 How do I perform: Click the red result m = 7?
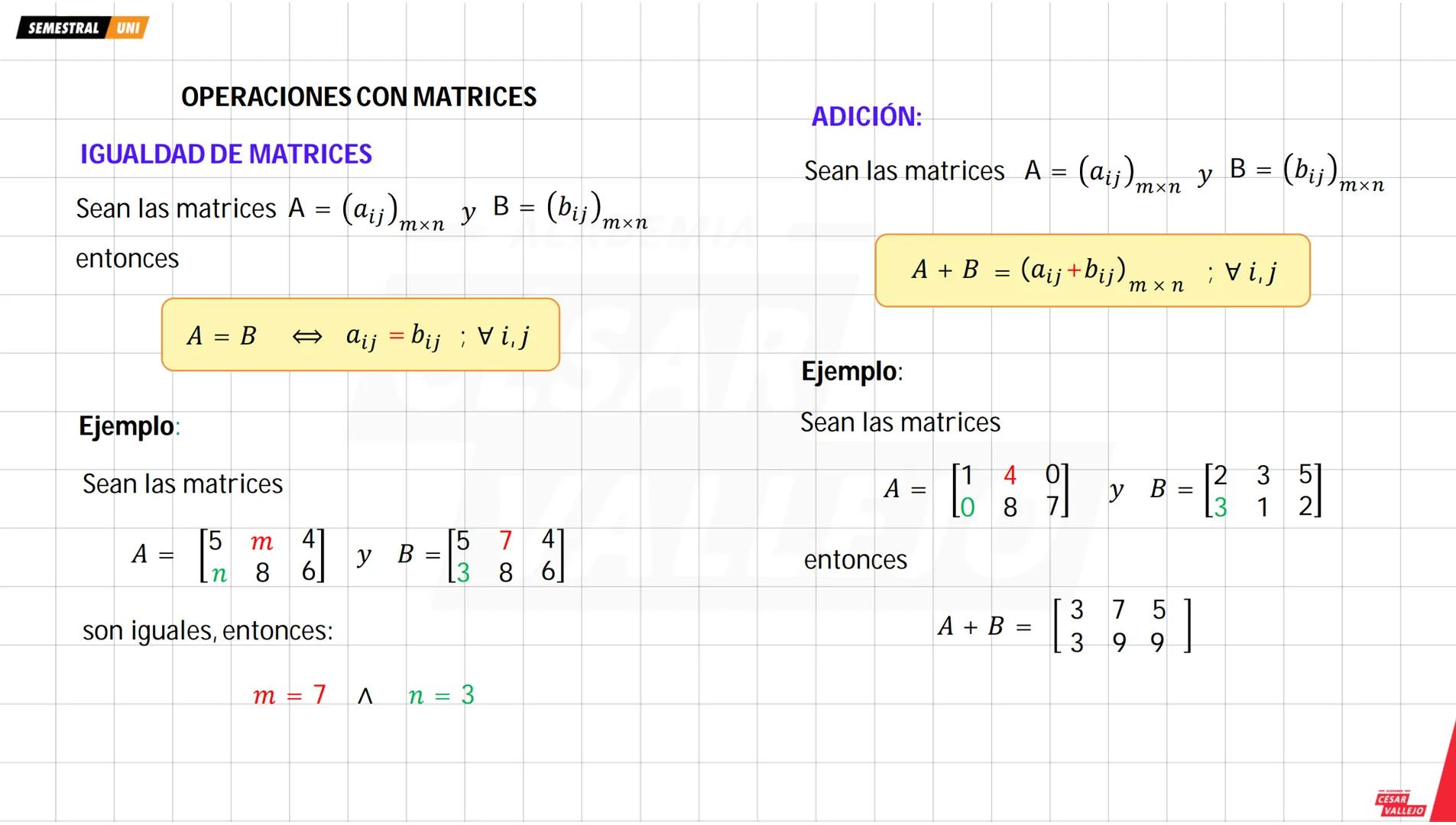click(290, 695)
